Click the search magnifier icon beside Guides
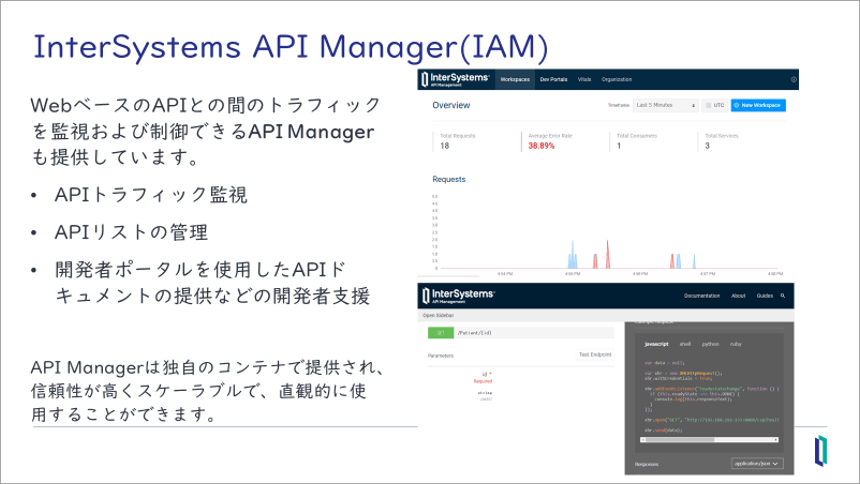860x484 pixels. (783, 296)
